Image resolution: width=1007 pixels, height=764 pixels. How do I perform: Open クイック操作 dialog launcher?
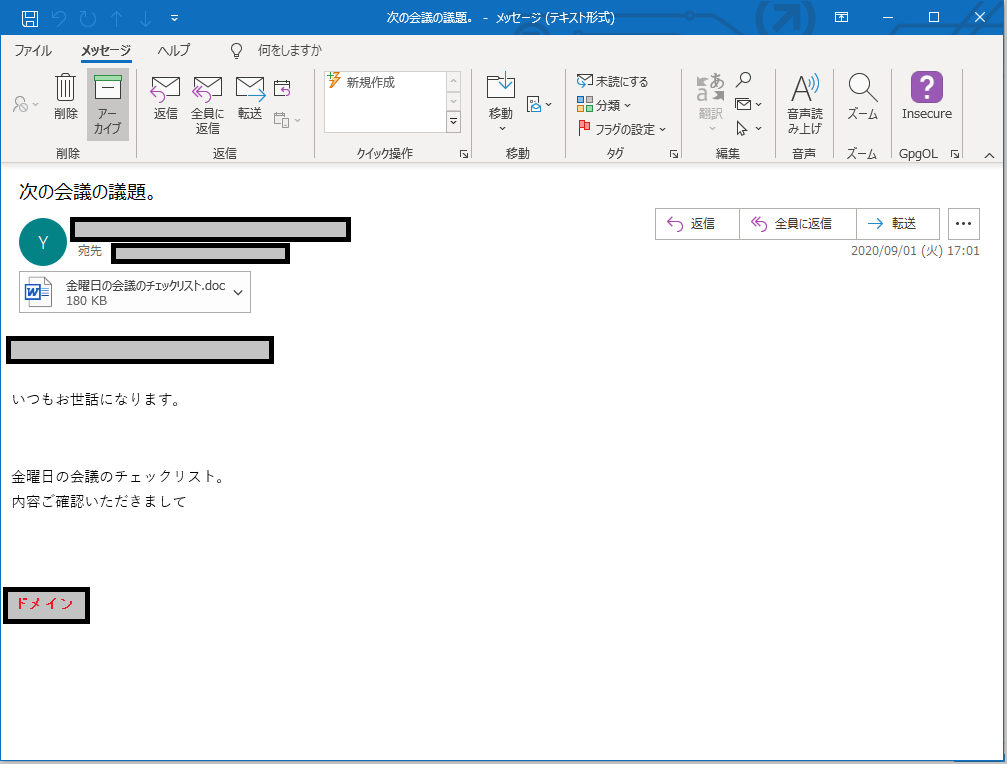pos(464,154)
